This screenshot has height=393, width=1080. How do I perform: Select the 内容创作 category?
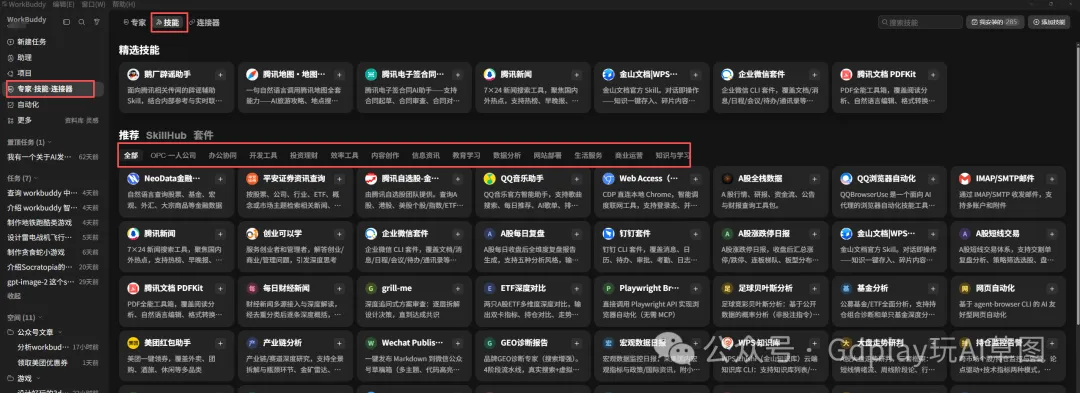[x=385, y=156]
